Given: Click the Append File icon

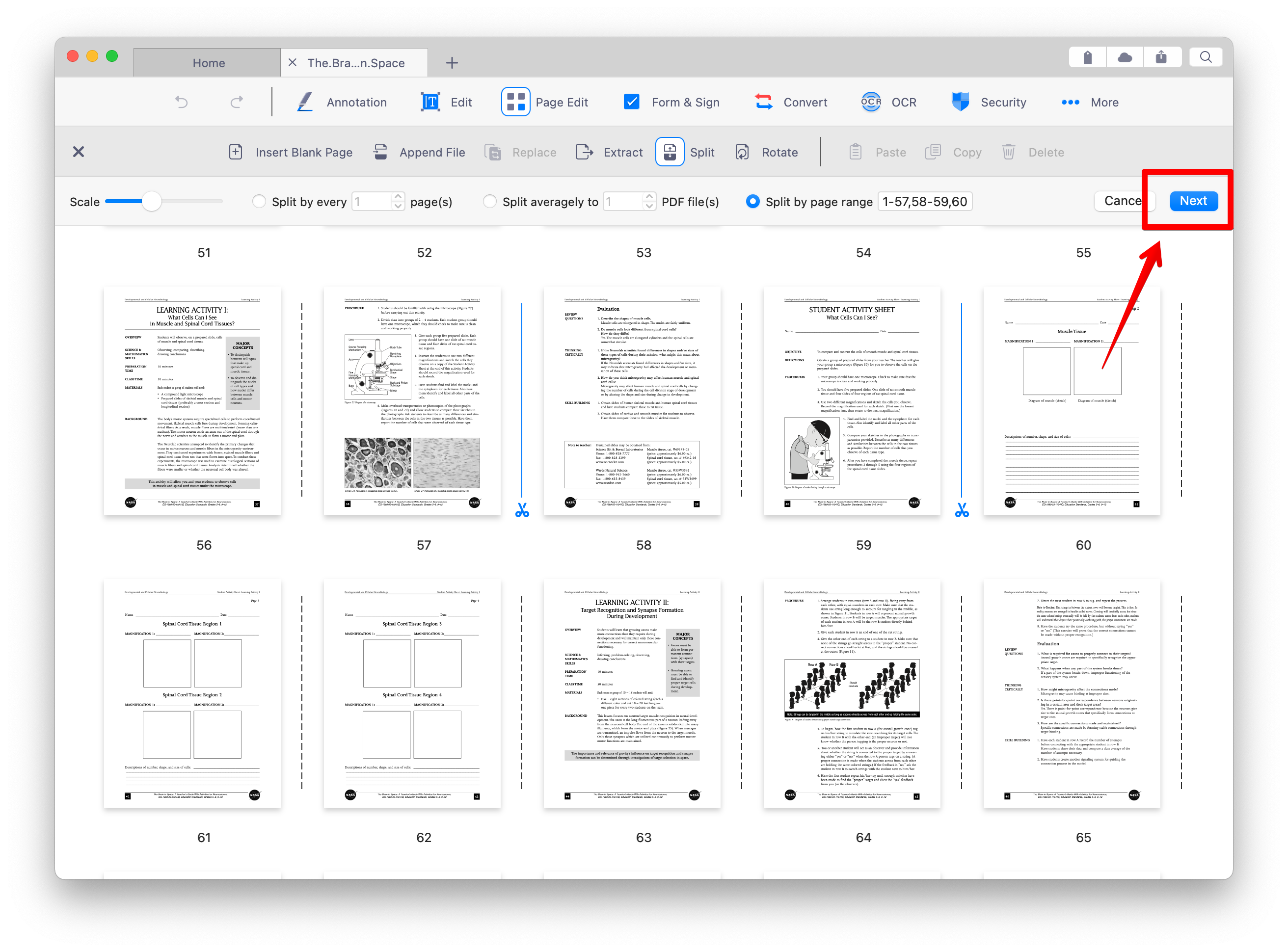Looking at the screenshot, I should coord(380,152).
